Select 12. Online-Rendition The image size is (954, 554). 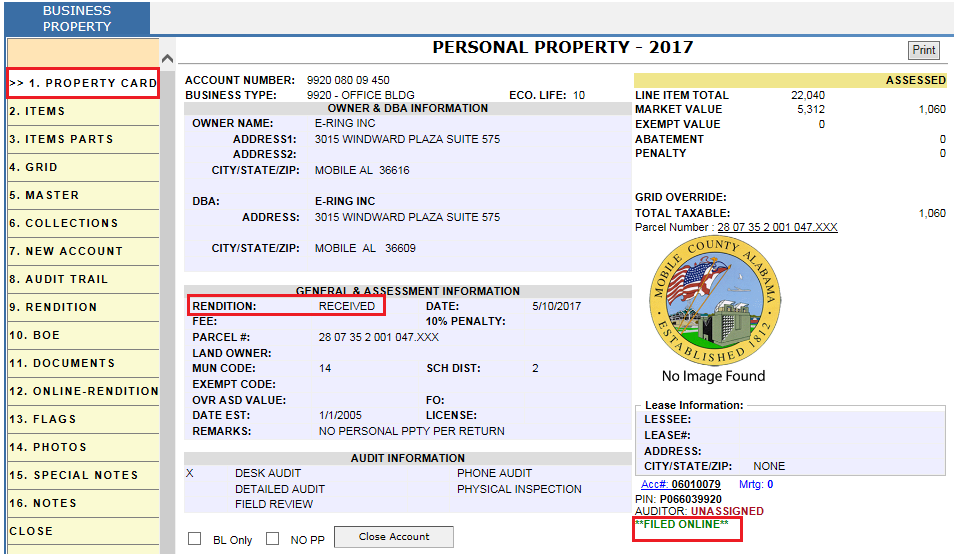[x=83, y=391]
